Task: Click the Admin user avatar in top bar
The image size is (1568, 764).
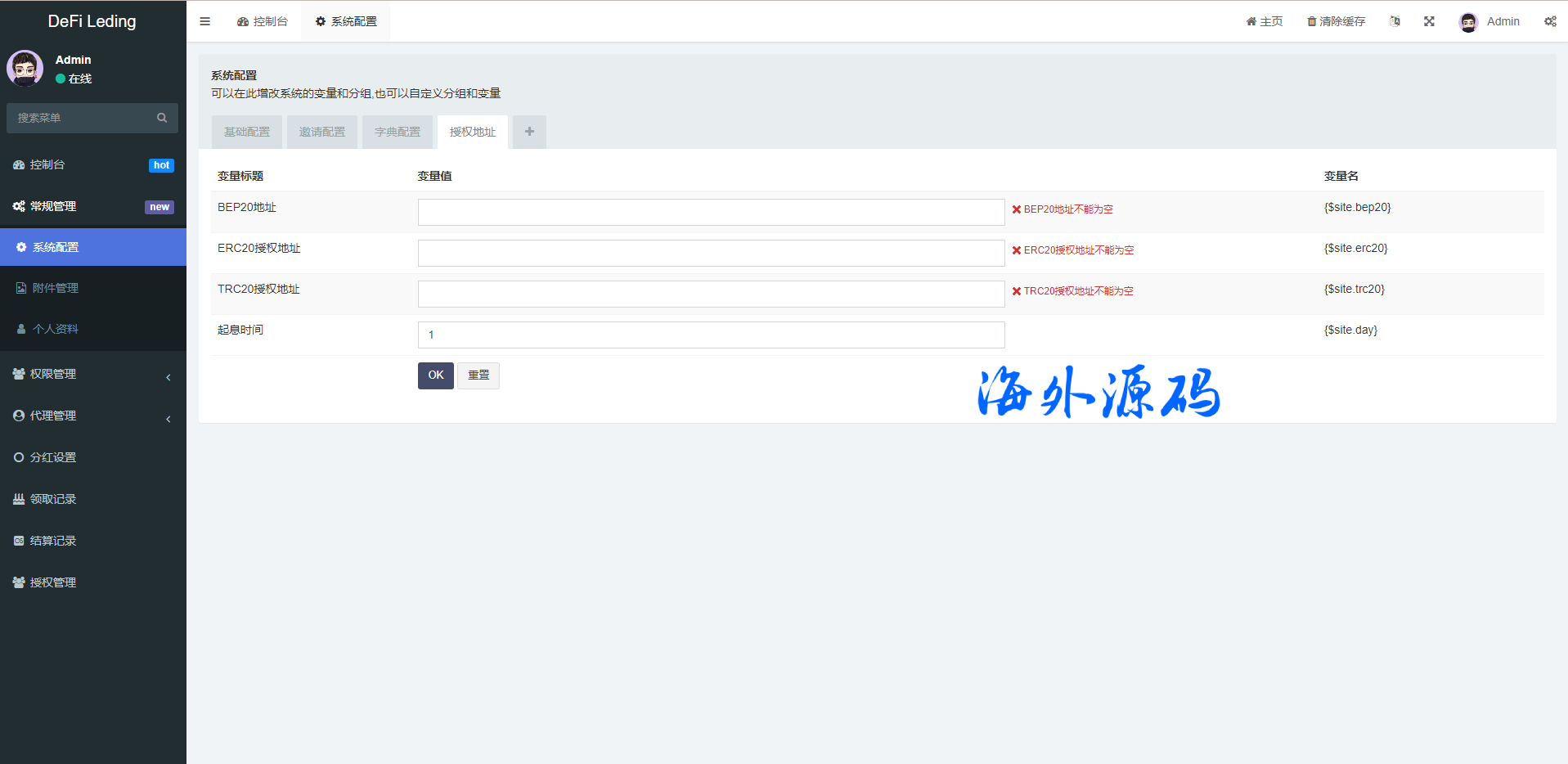Action: point(1468,22)
